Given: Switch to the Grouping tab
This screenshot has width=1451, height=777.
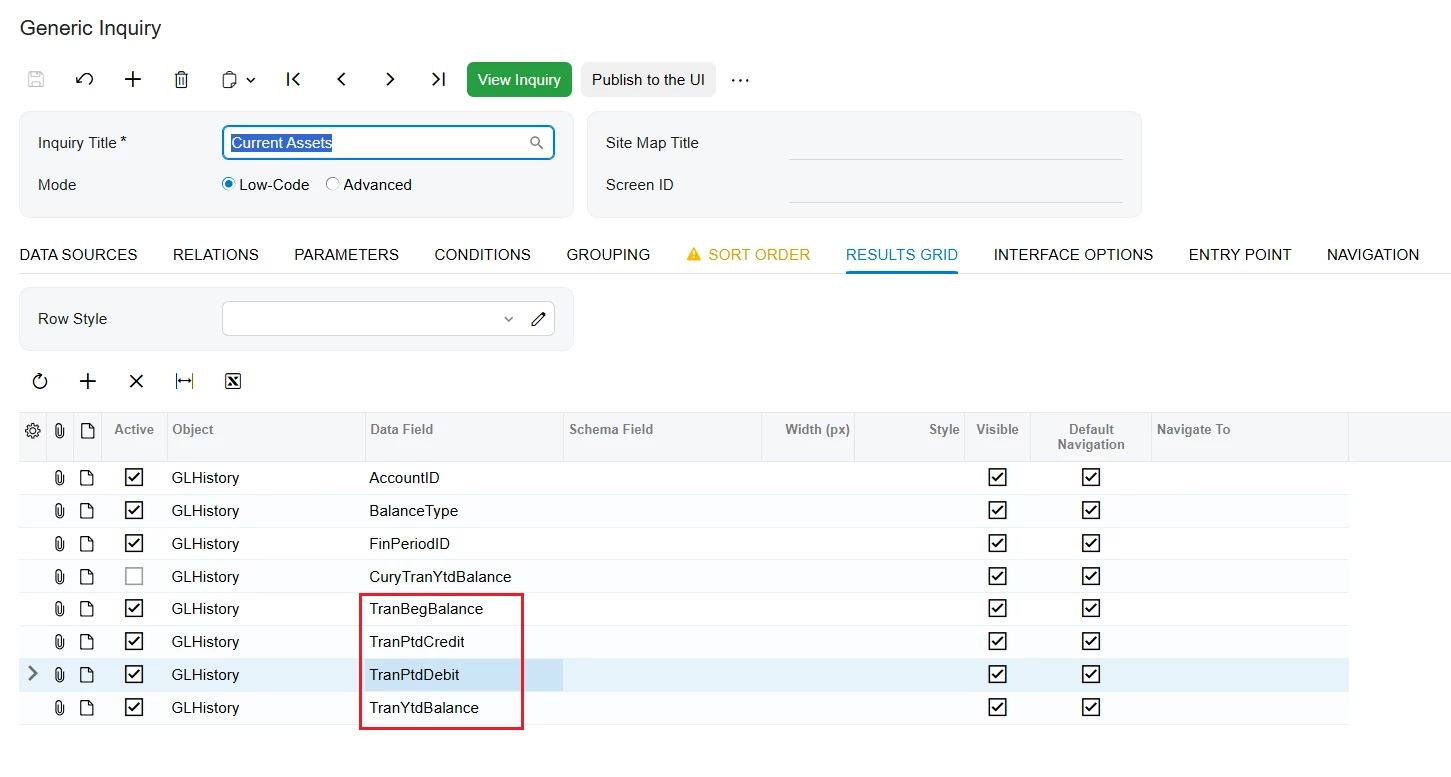Looking at the screenshot, I should coord(608,255).
